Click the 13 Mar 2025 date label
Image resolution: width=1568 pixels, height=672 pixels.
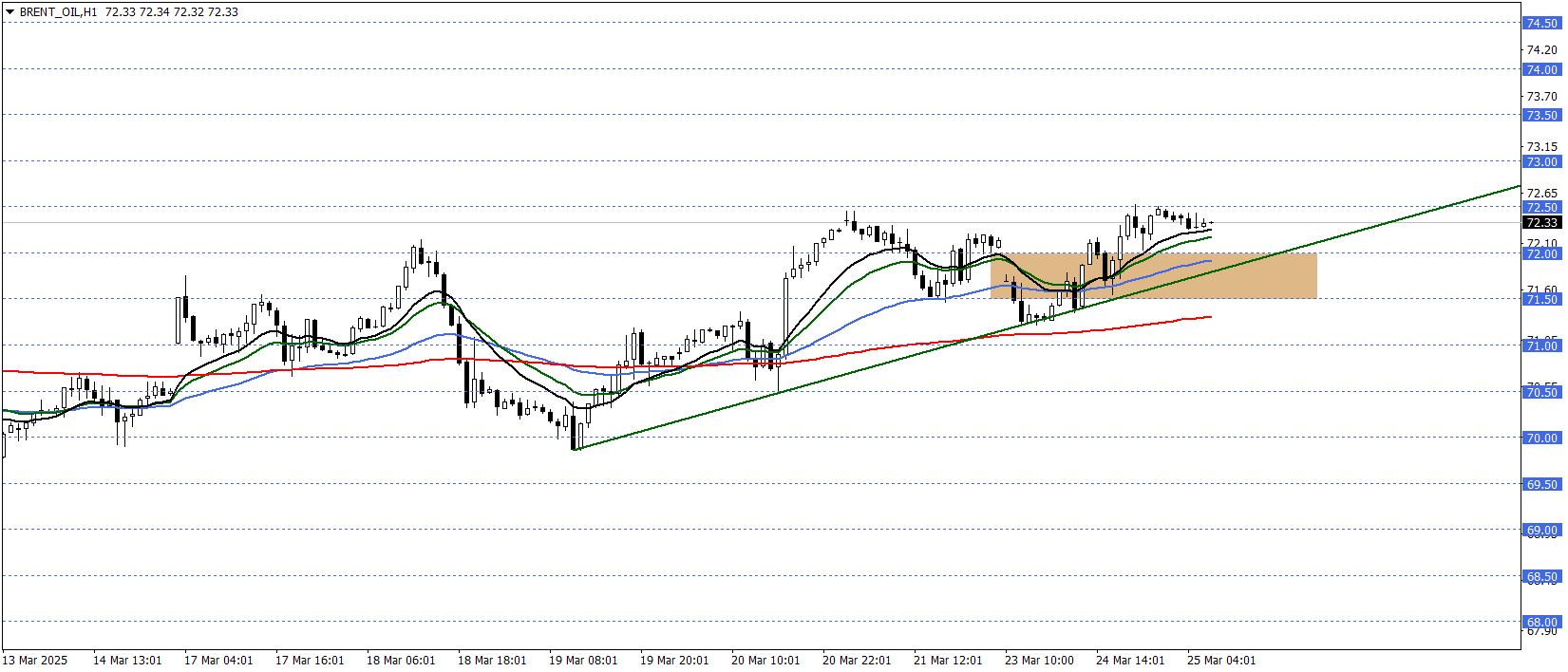coord(35,661)
